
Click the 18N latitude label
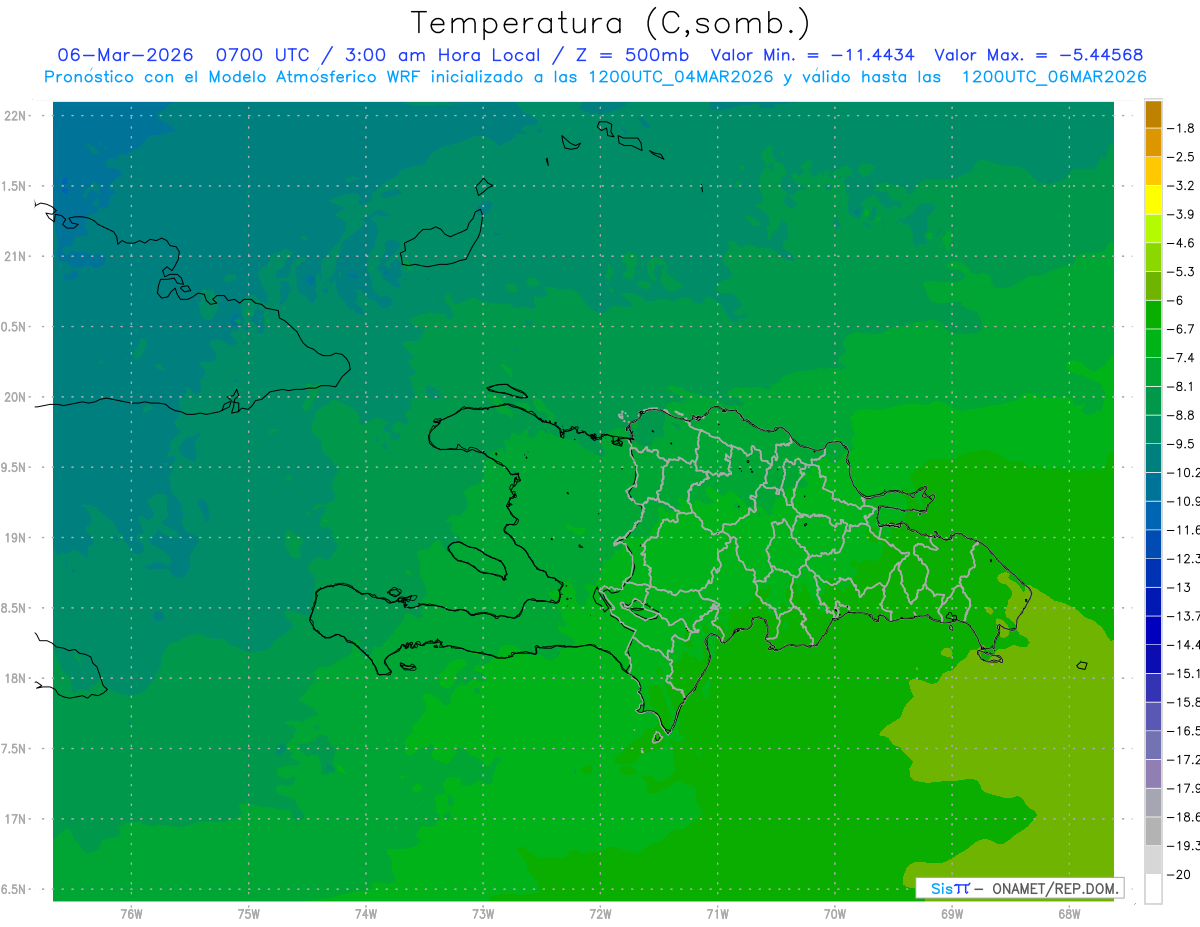(17, 678)
